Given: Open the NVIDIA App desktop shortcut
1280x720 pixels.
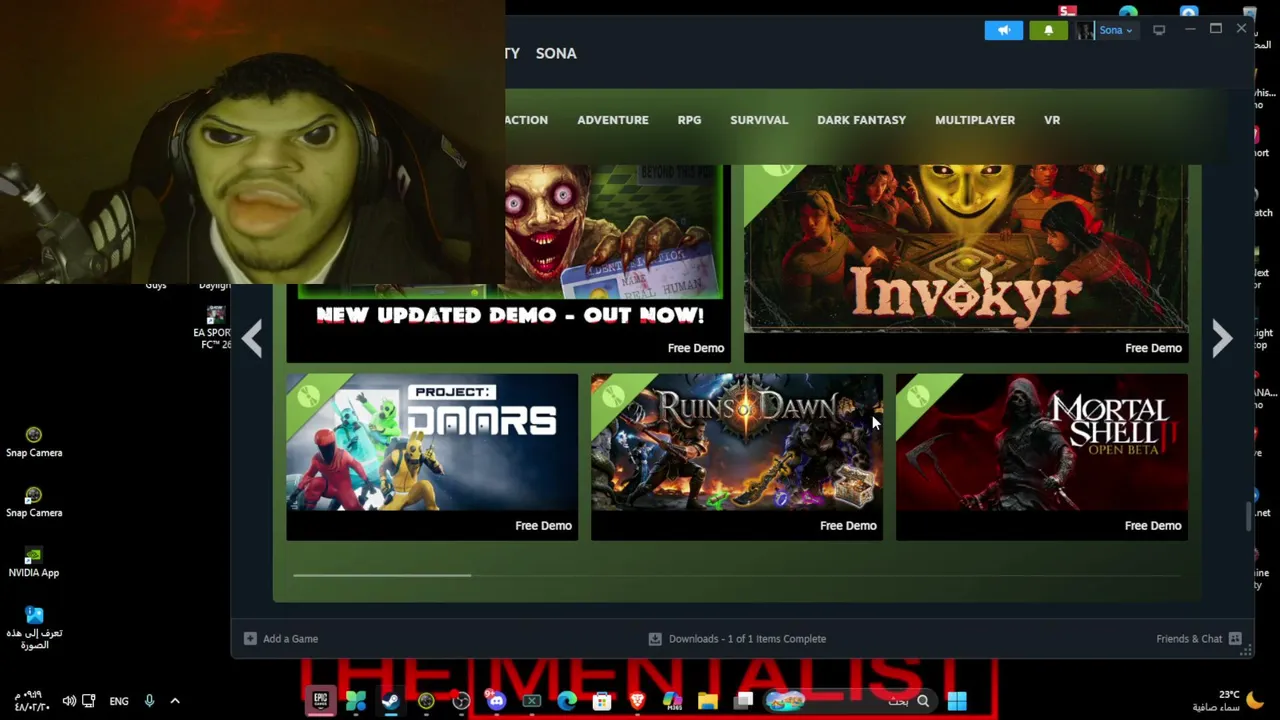Looking at the screenshot, I should [34, 563].
